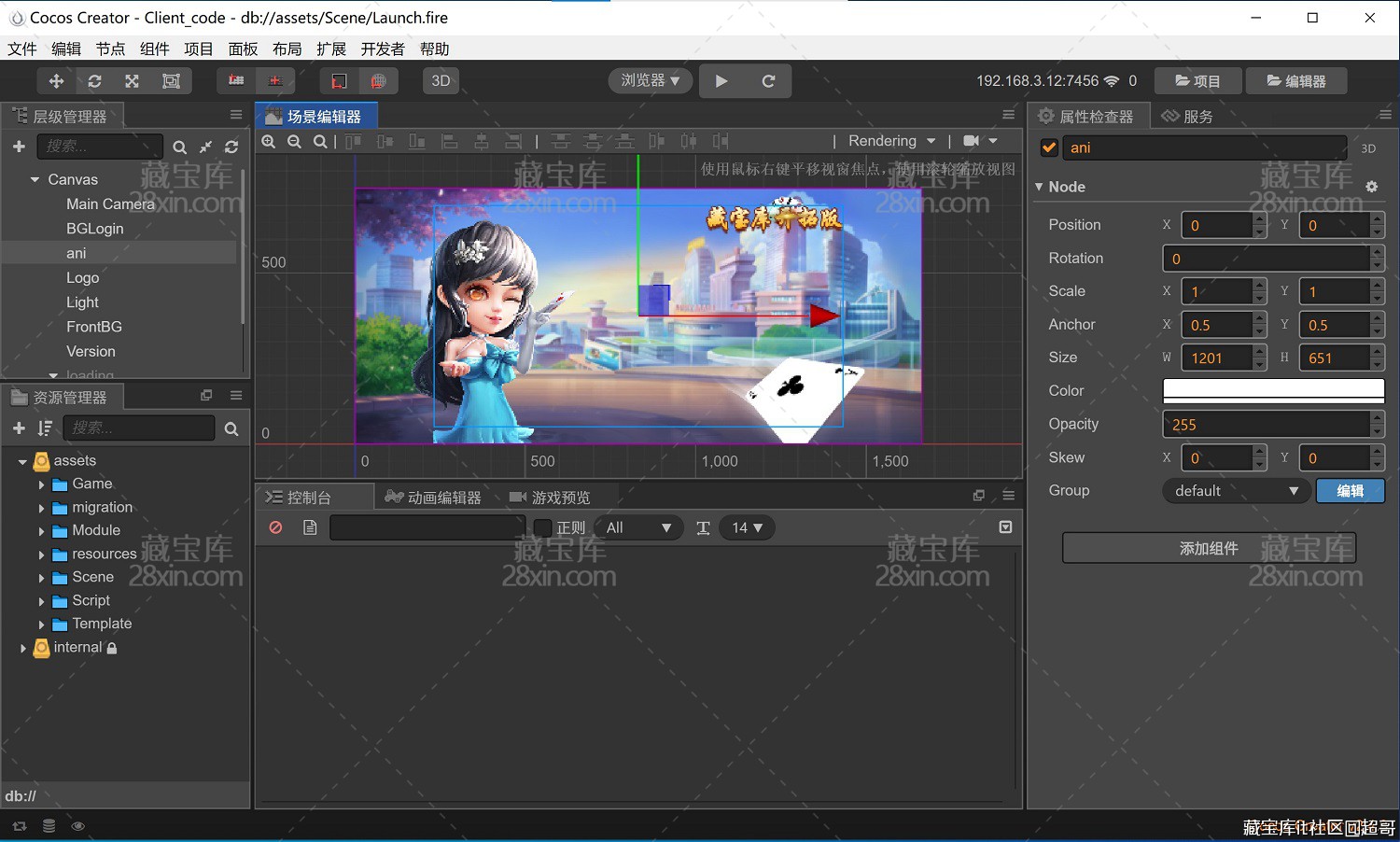This screenshot has width=1400, height=842.
Task: Open the font size 14 dropdown
Action: pos(747,527)
